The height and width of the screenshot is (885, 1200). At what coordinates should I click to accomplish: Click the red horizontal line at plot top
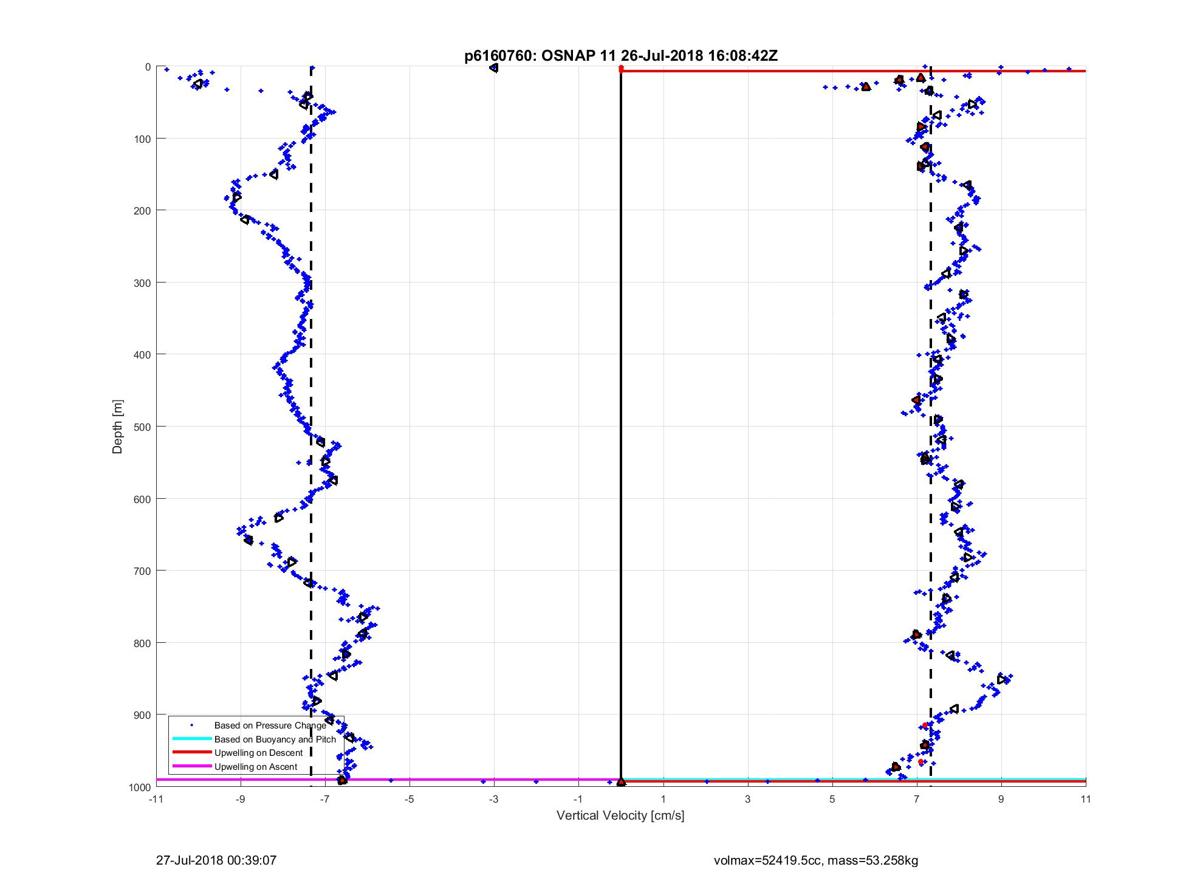853,70
